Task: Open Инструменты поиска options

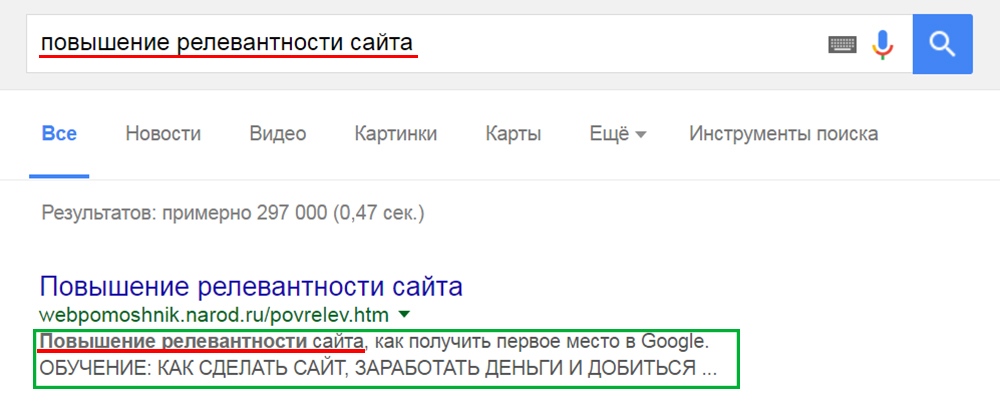Action: (x=783, y=133)
